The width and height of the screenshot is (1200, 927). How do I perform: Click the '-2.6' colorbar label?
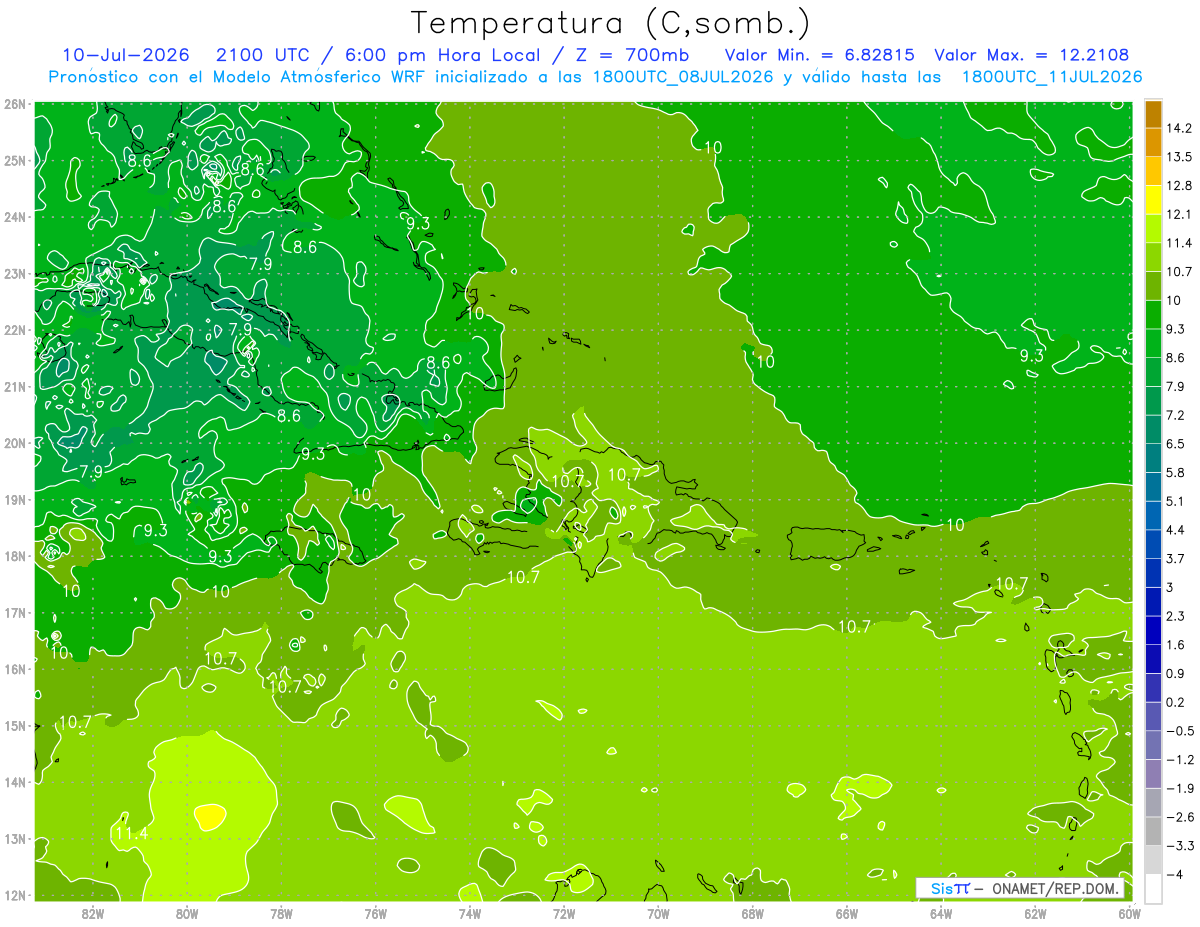(1179, 817)
